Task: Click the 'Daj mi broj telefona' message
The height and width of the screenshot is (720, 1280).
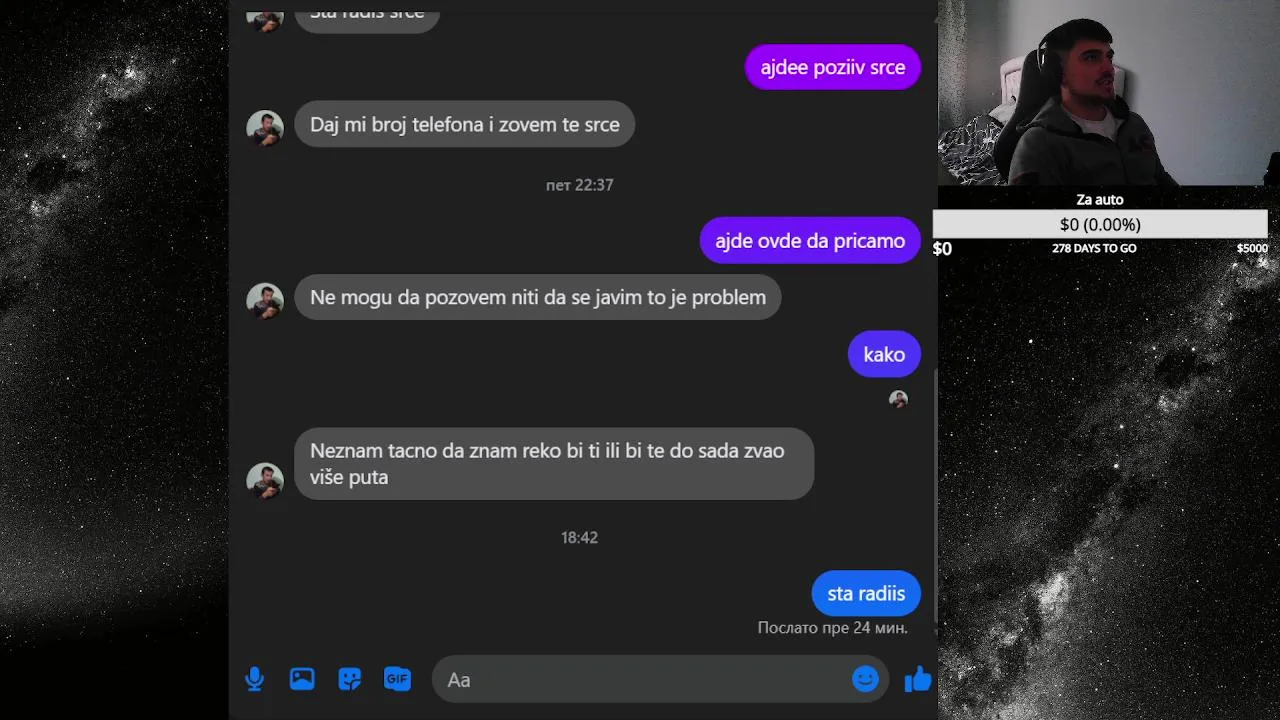Action: tap(465, 124)
